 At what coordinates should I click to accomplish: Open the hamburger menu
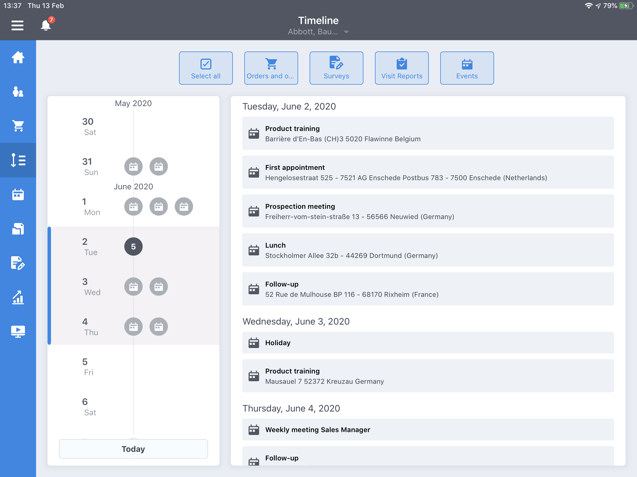(x=17, y=25)
